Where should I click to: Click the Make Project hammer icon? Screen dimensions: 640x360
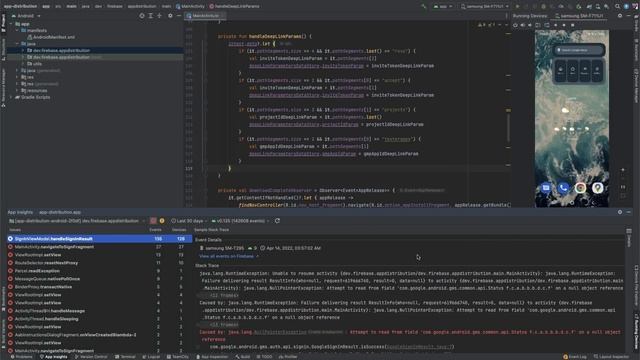(x=424, y=7)
